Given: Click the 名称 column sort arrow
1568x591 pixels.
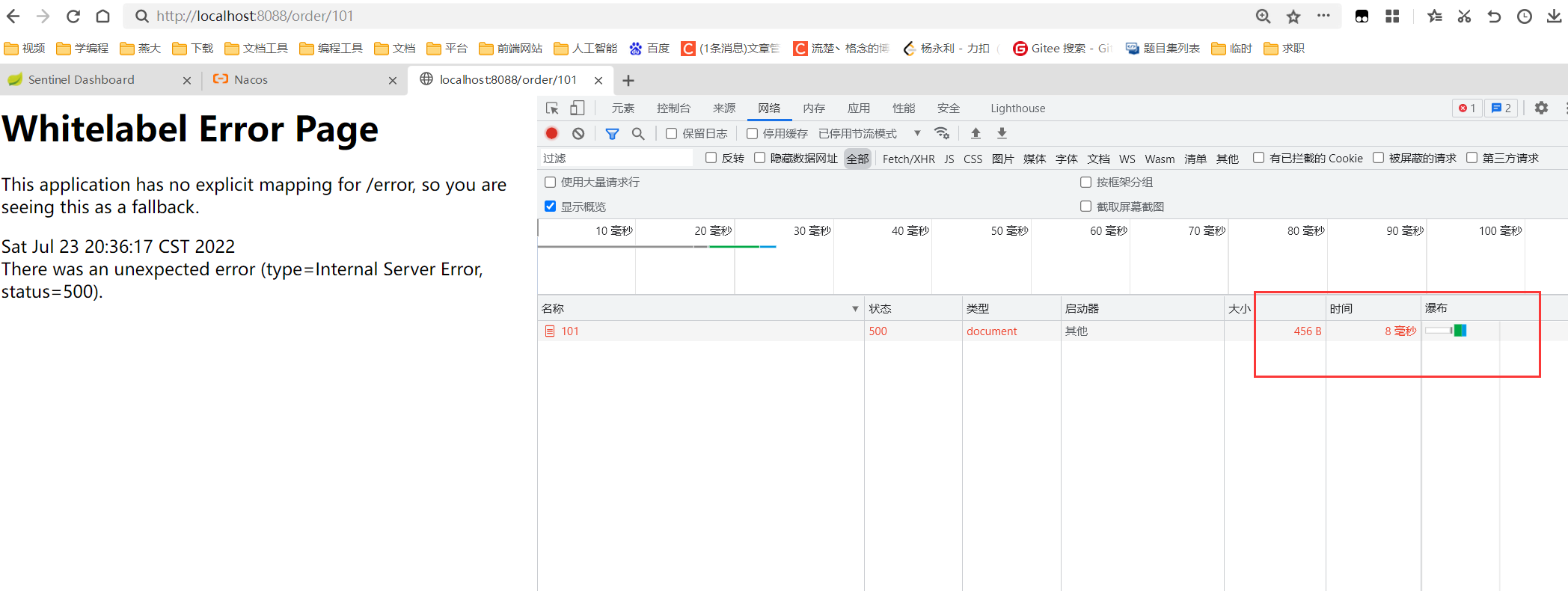Looking at the screenshot, I should pyautogui.click(x=855, y=309).
